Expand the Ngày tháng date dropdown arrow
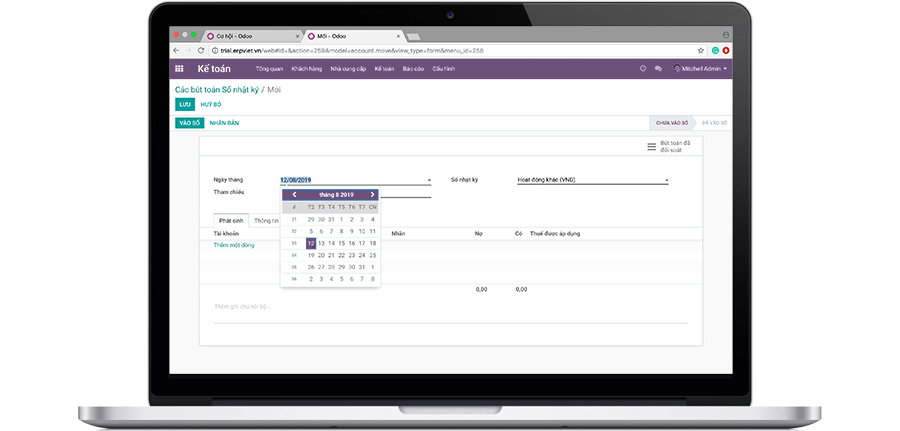 click(429, 181)
